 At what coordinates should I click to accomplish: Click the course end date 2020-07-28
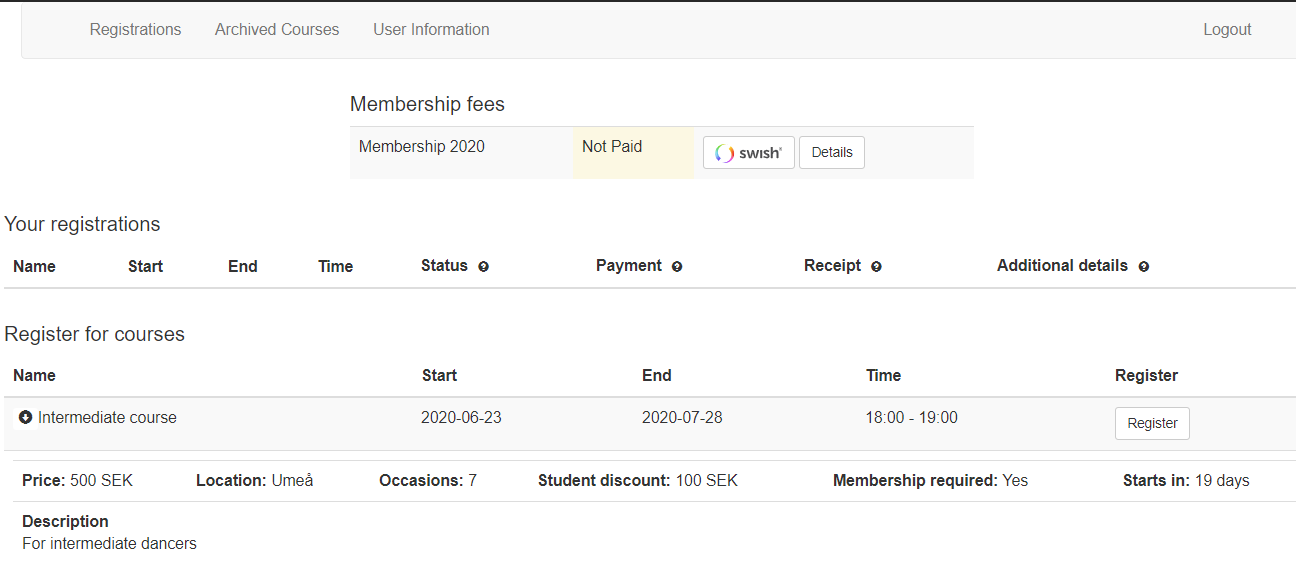681,418
